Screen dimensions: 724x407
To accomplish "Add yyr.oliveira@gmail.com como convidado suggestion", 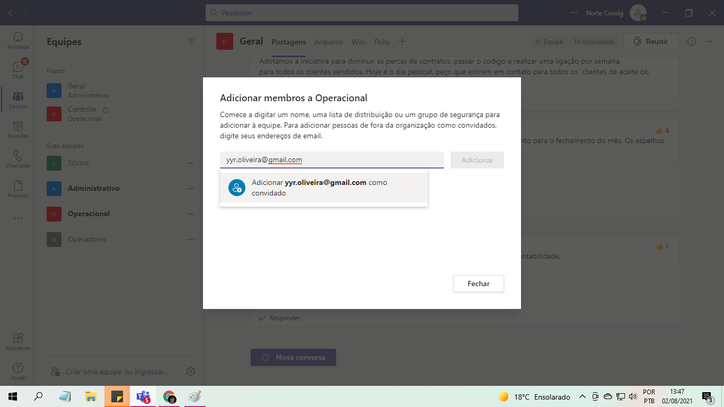I will (324, 188).
